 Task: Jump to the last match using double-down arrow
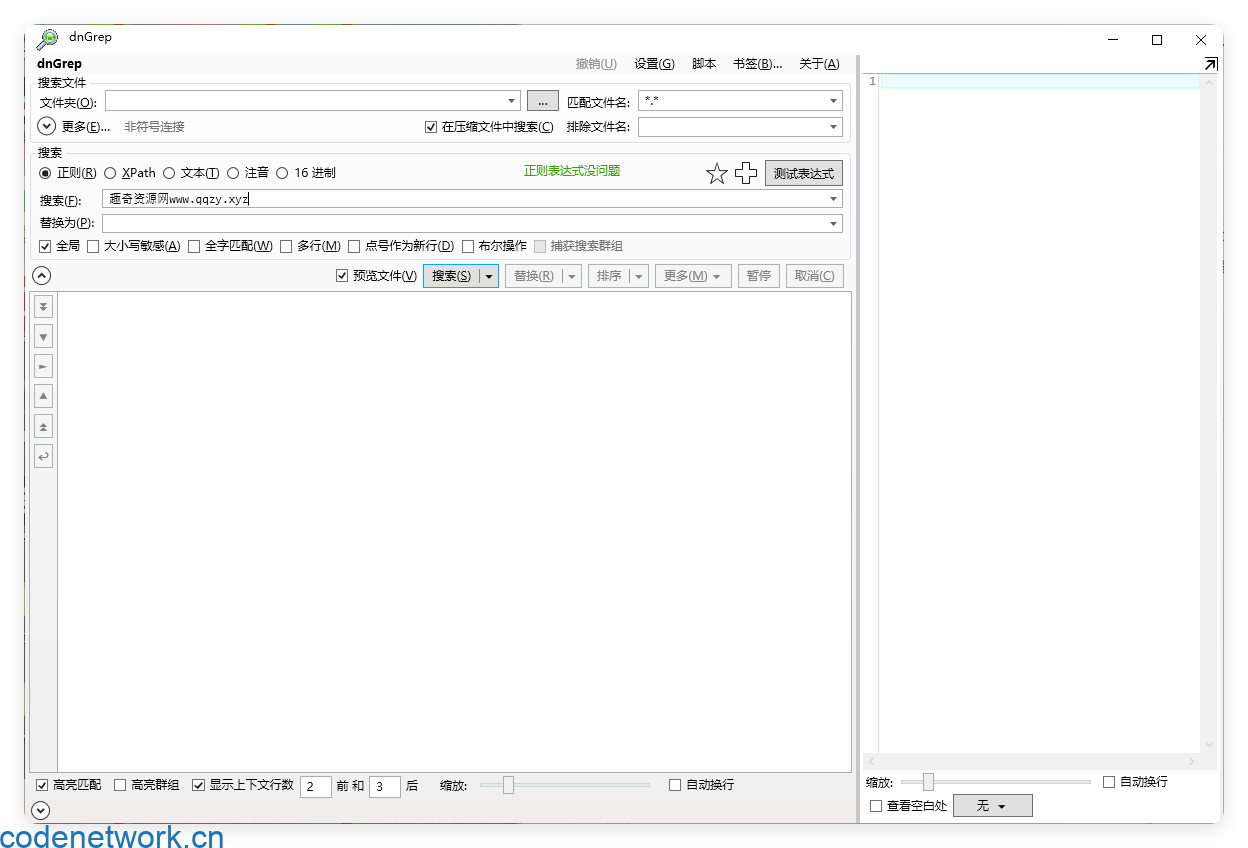tap(43, 306)
